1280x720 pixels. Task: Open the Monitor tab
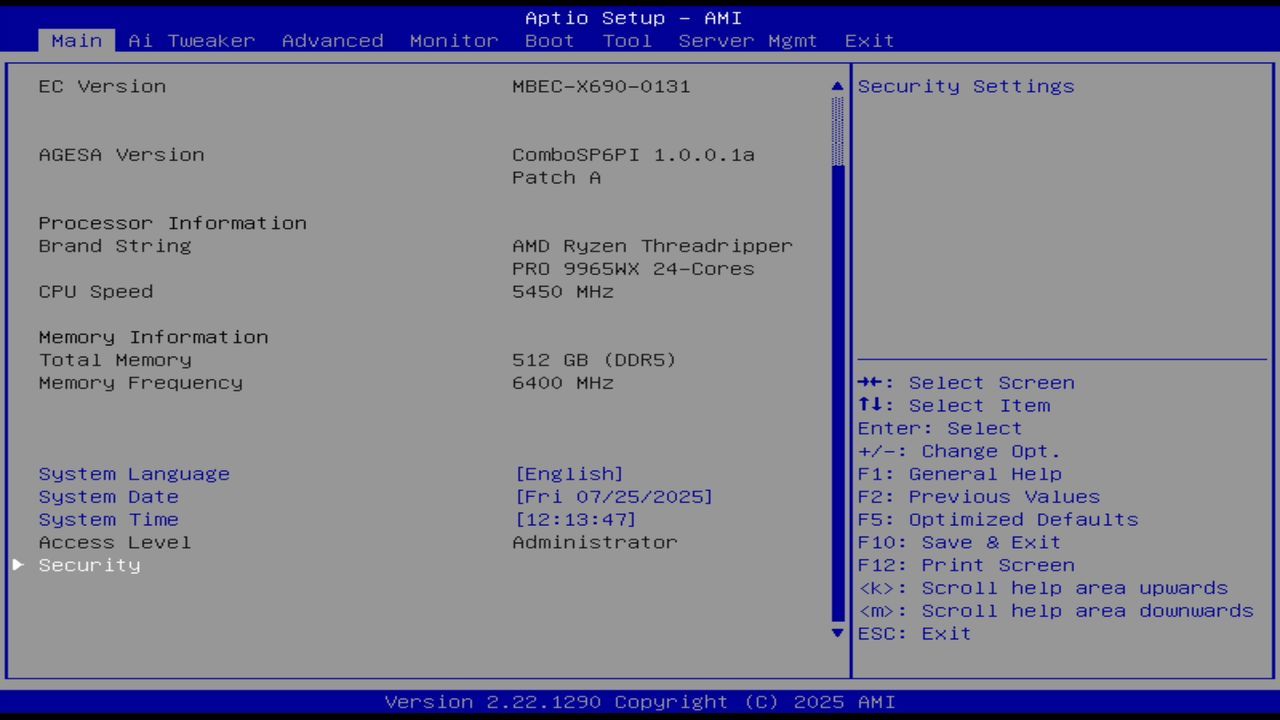[x=454, y=41]
